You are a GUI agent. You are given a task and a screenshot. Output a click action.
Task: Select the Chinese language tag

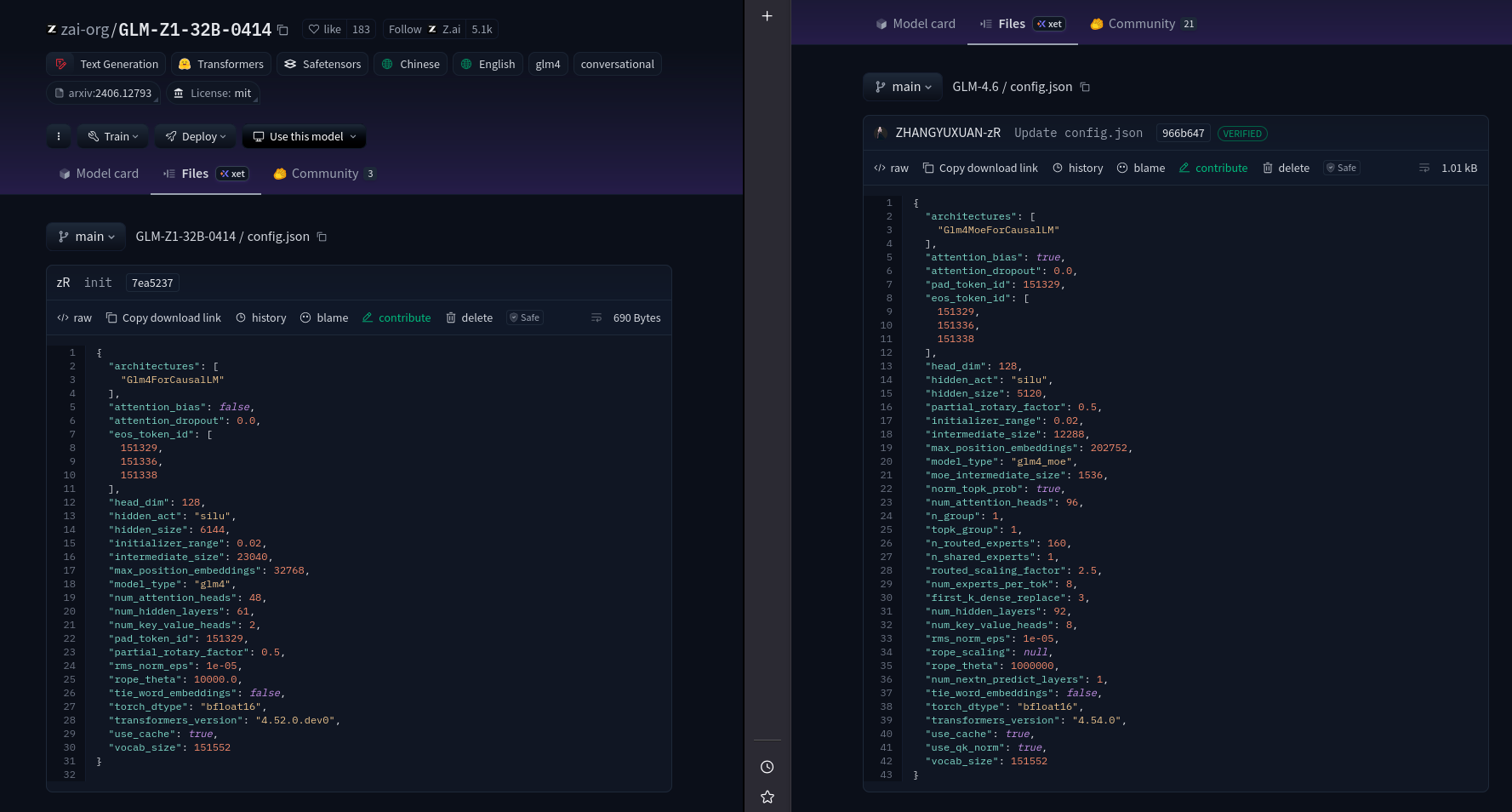tap(411, 64)
